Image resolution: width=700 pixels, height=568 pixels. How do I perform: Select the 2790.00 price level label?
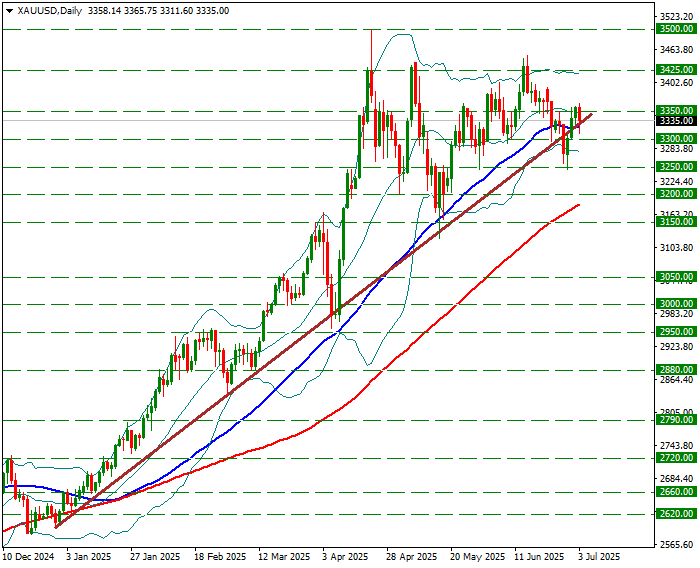(x=676, y=420)
